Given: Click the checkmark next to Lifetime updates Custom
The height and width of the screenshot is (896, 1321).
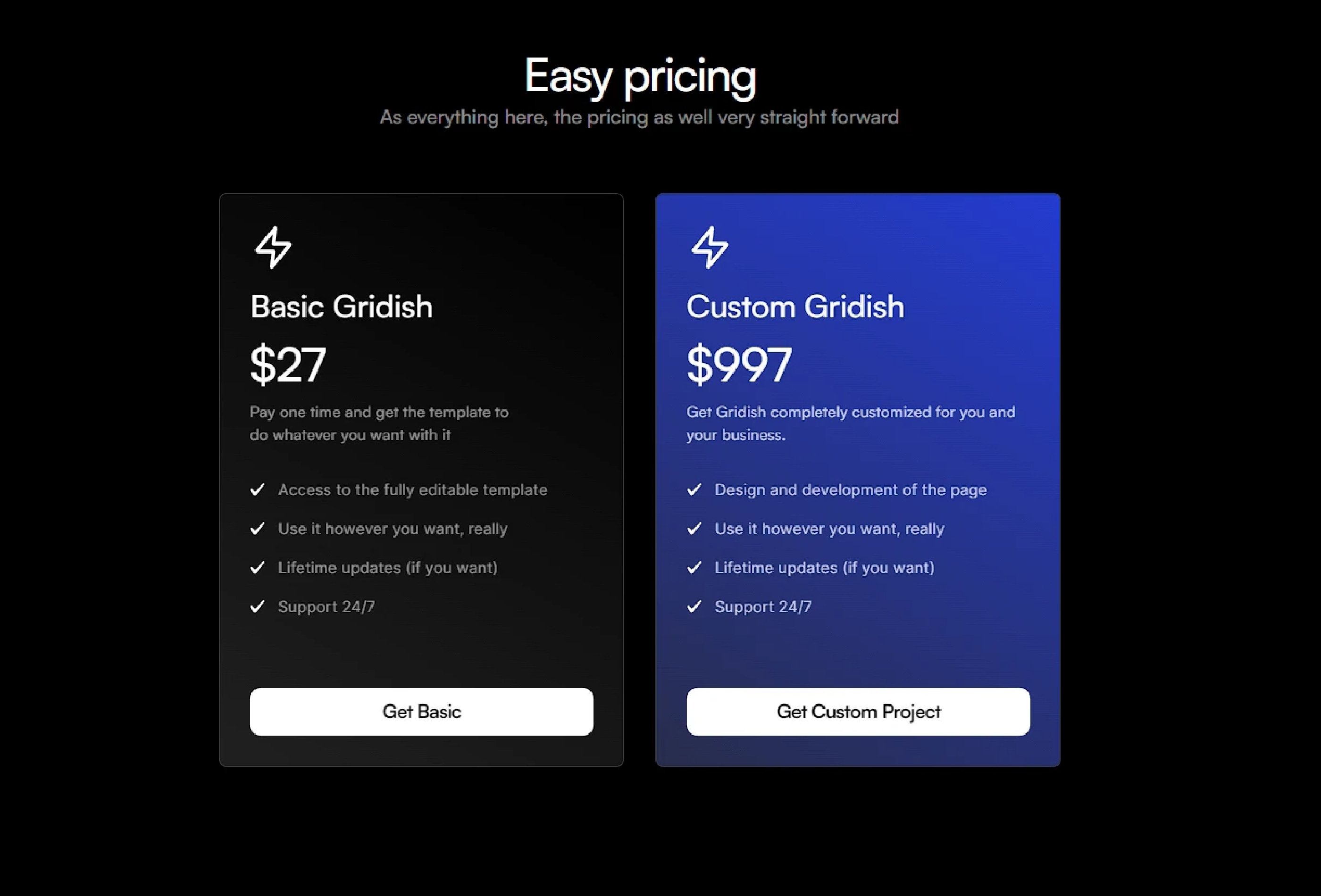Looking at the screenshot, I should [693, 567].
